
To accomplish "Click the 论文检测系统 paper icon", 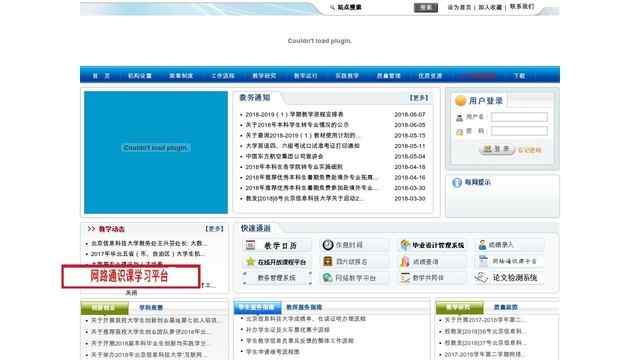I will [x=481, y=278].
